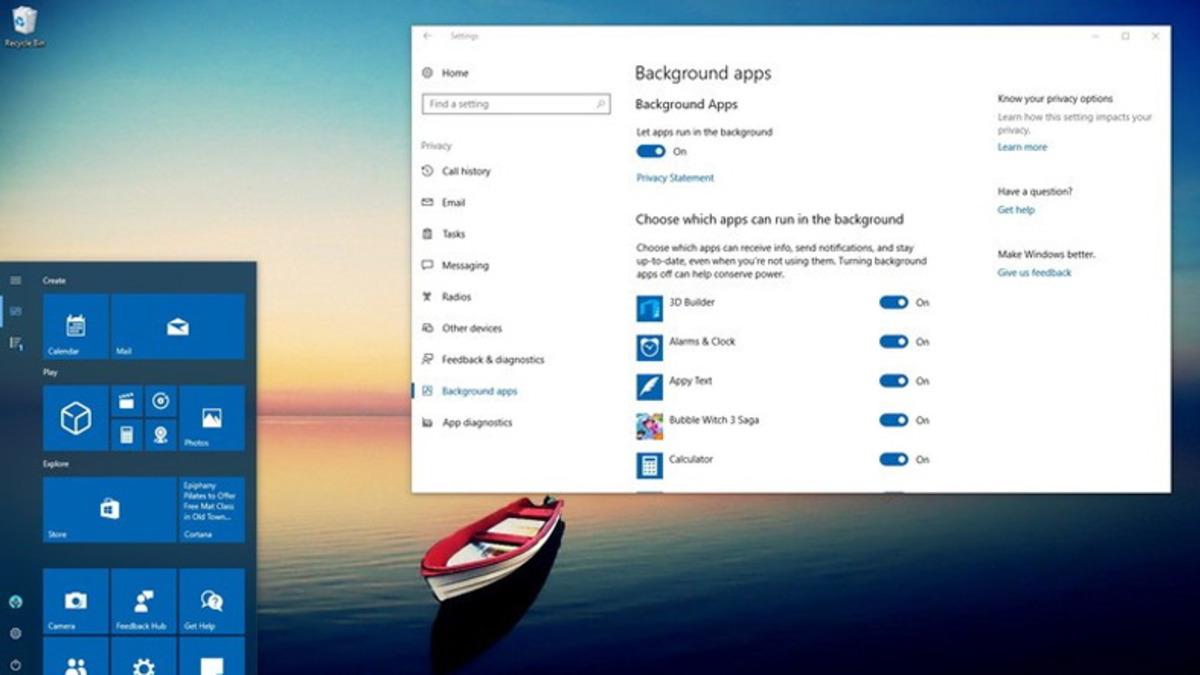Screen dimensions: 1200x675
Task: Click the Get Help tile
Action: (x=212, y=601)
